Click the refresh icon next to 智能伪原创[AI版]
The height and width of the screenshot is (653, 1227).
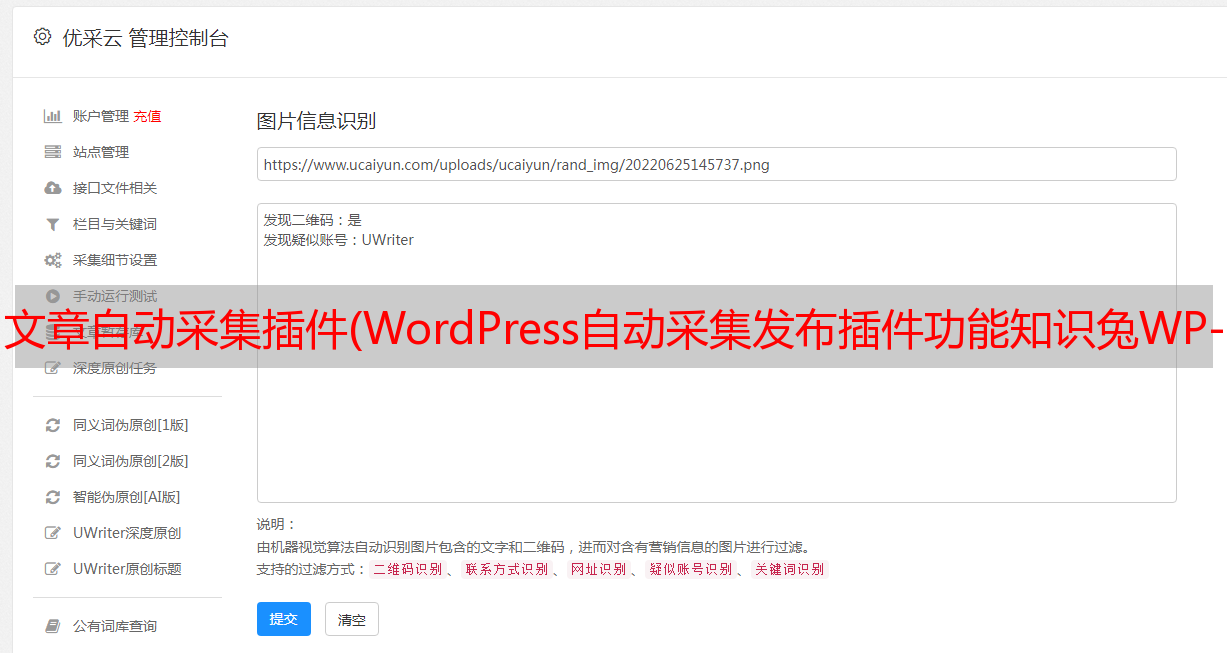tap(53, 497)
